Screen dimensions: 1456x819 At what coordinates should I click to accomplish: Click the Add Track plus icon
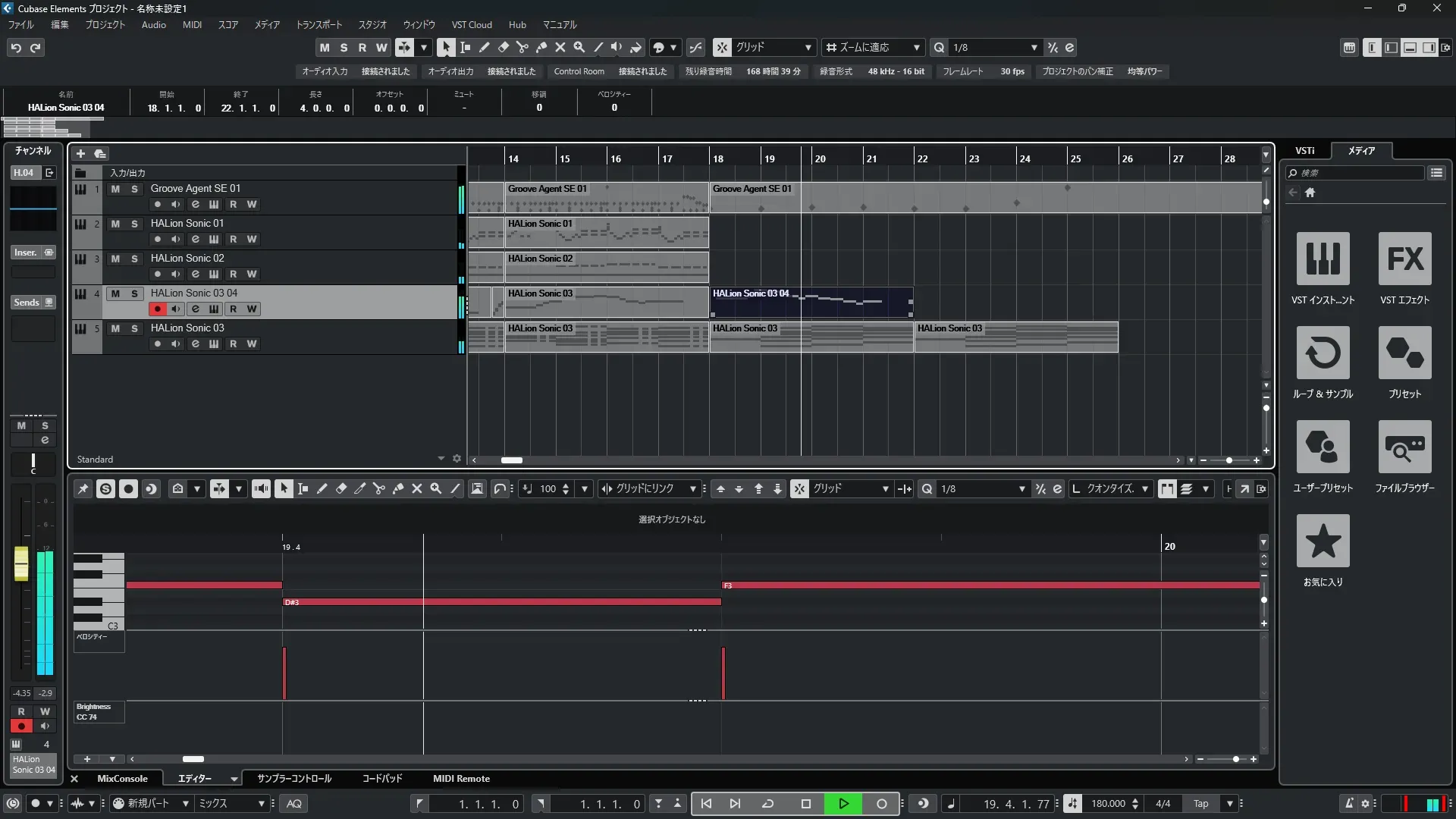(80, 153)
